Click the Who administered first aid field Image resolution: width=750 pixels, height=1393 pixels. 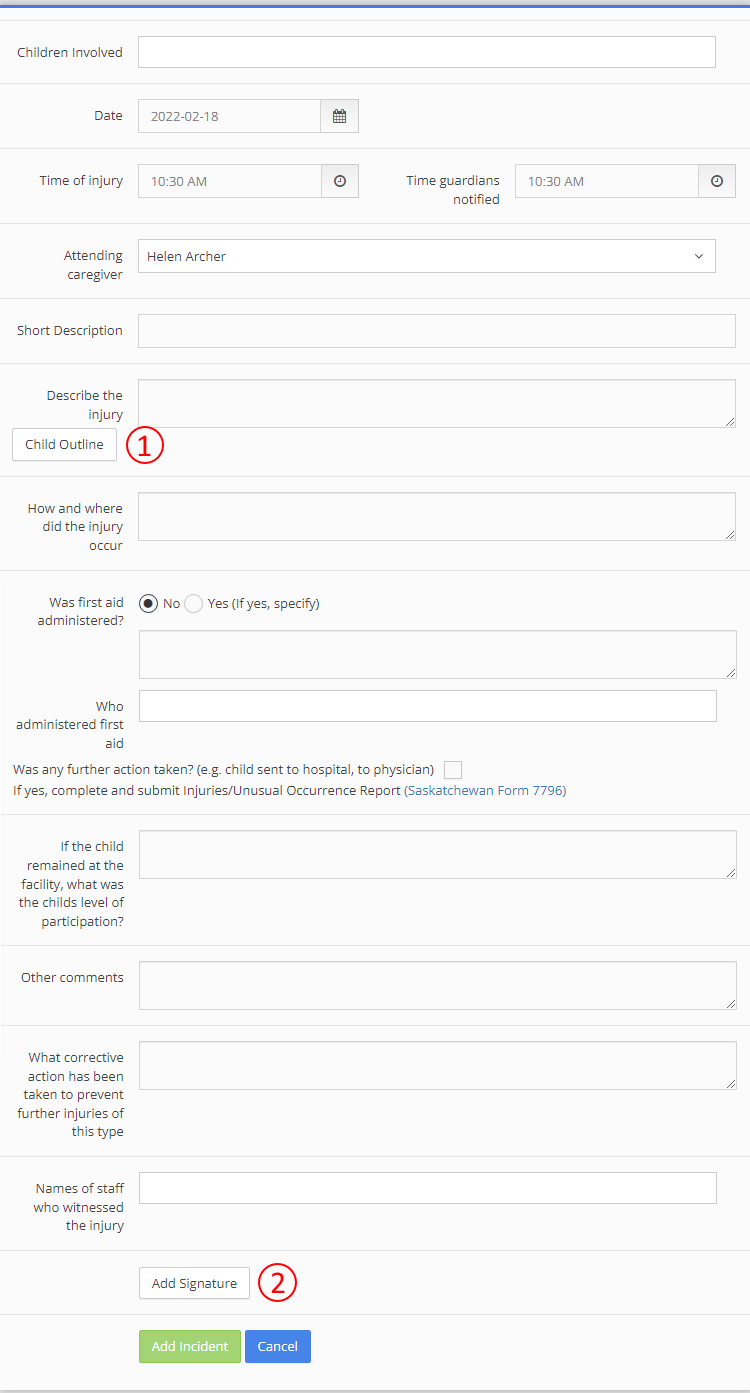427,705
